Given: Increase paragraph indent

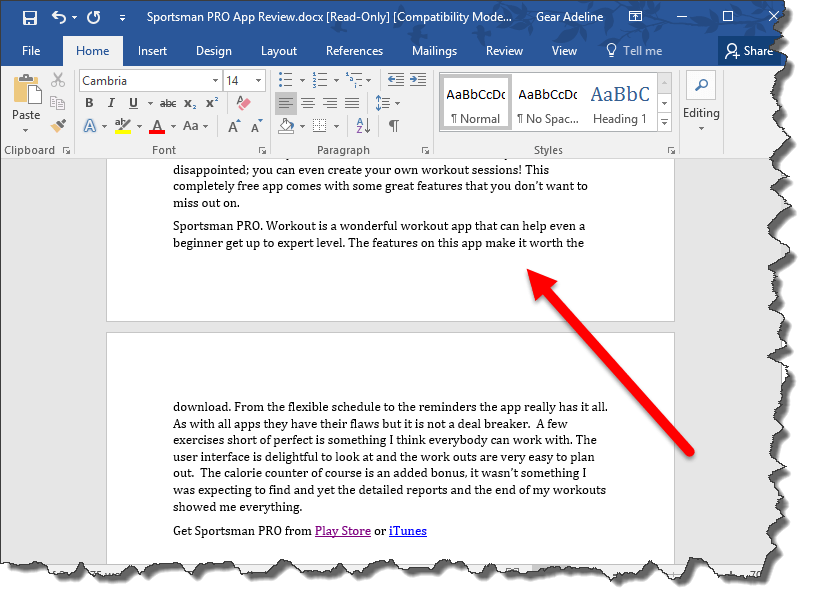Looking at the screenshot, I should tap(418, 80).
